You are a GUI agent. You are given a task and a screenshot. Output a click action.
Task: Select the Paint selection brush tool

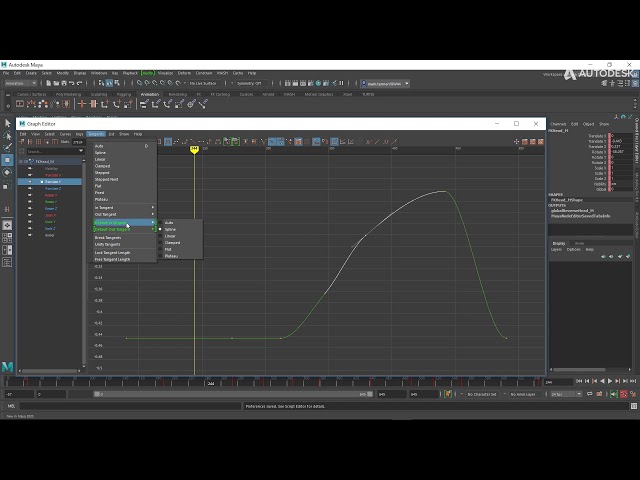(x=7, y=147)
